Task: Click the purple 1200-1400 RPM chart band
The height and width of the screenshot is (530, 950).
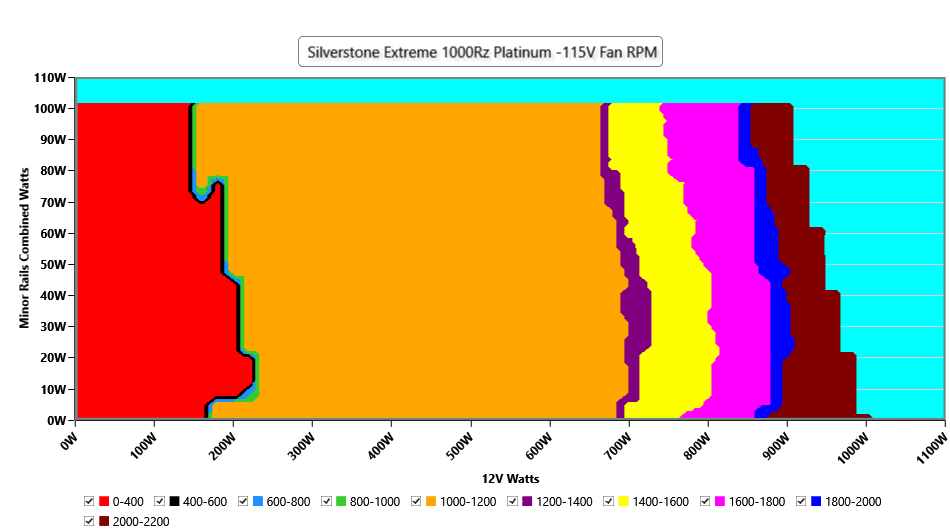Action: pyautogui.click(x=636, y=309)
